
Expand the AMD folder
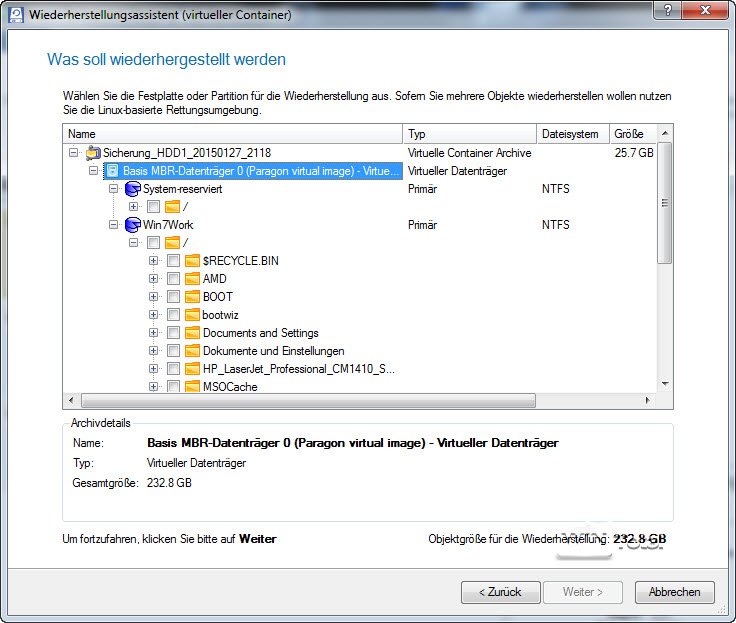(x=153, y=279)
